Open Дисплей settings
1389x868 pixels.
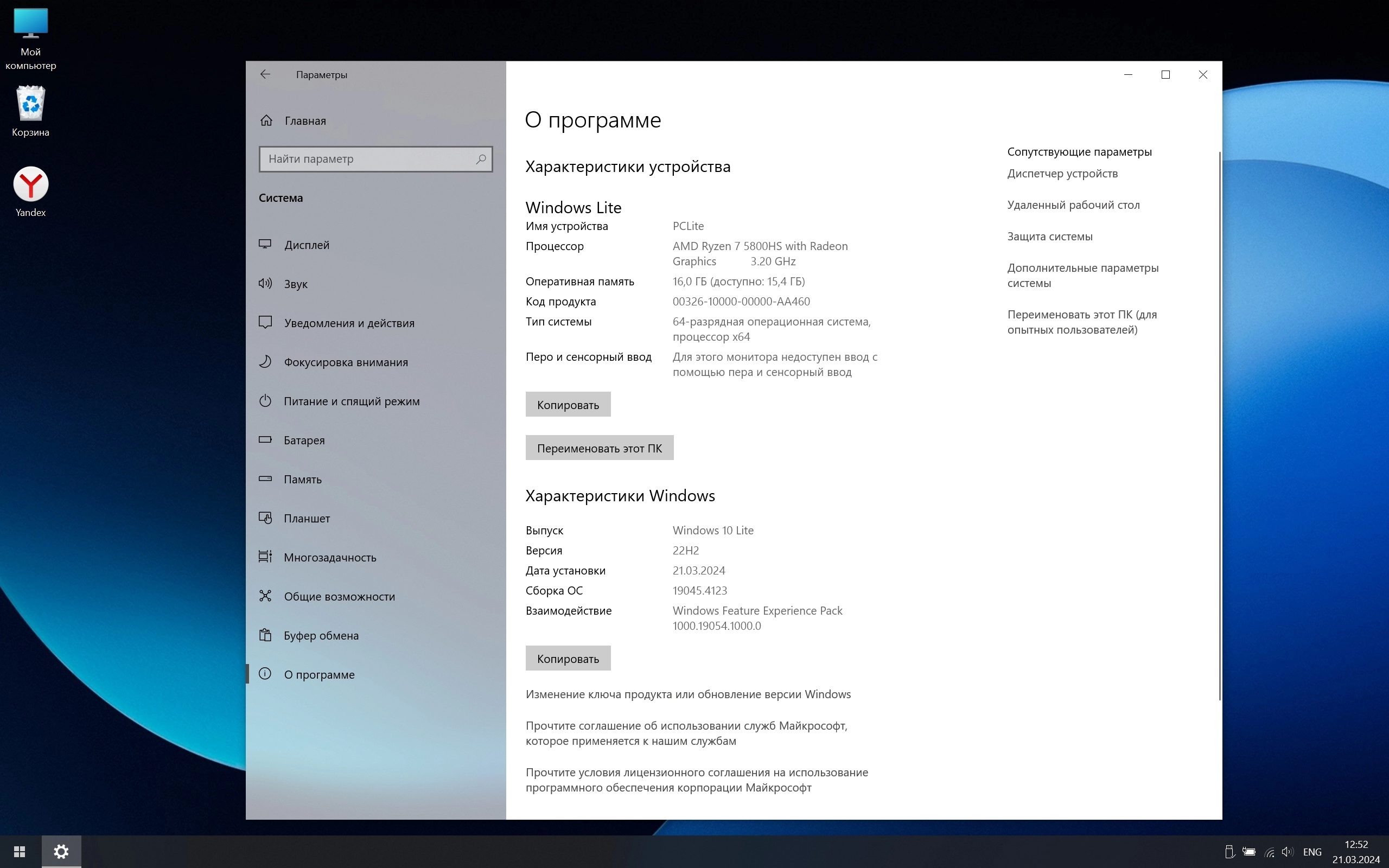(307, 245)
